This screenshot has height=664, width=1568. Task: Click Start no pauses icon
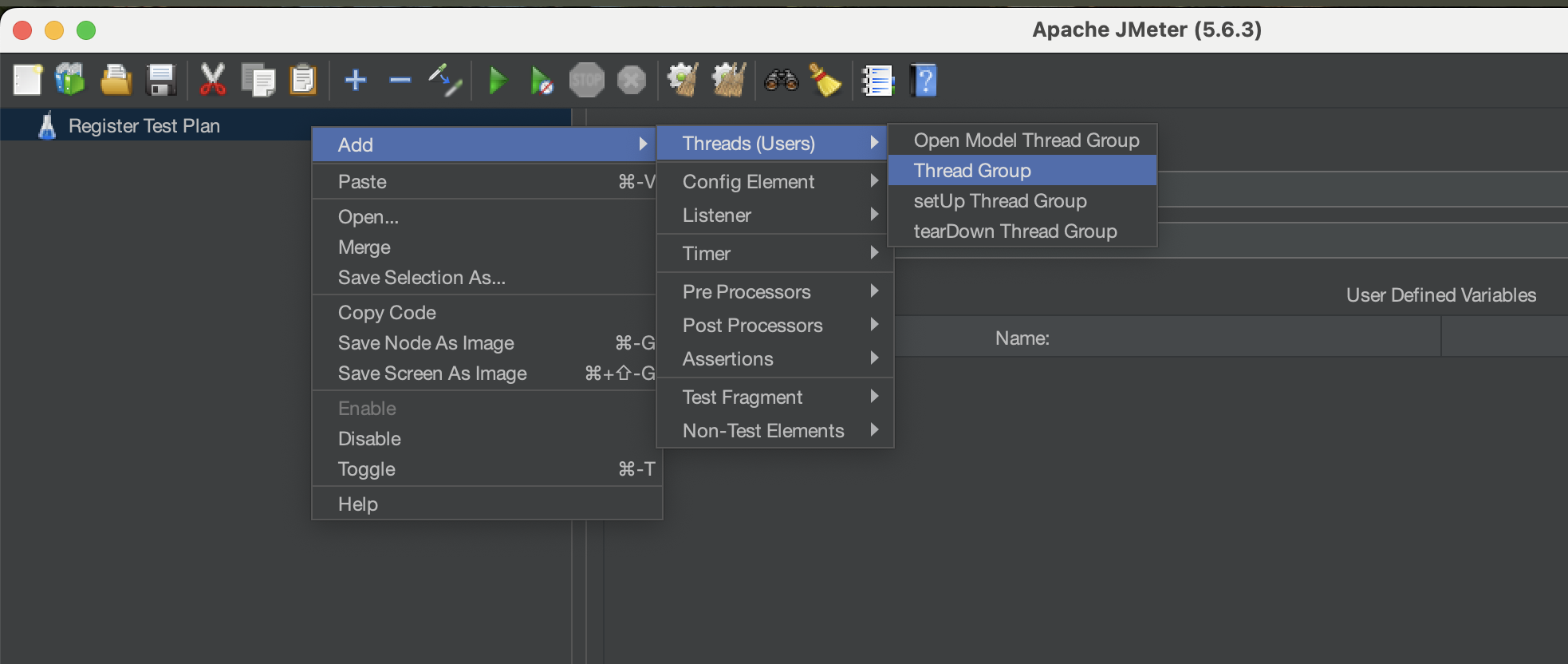pos(542,81)
